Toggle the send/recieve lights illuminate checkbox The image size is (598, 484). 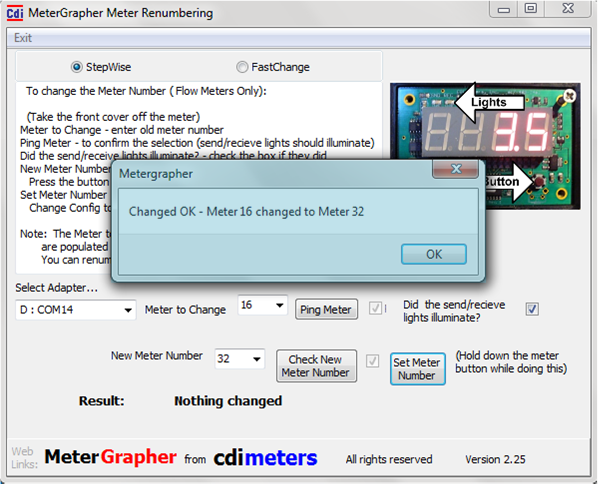pos(532,309)
